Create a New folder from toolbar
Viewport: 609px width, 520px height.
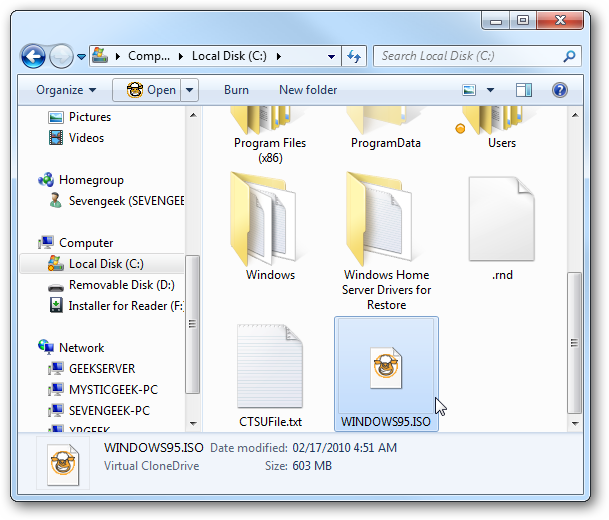[308, 90]
